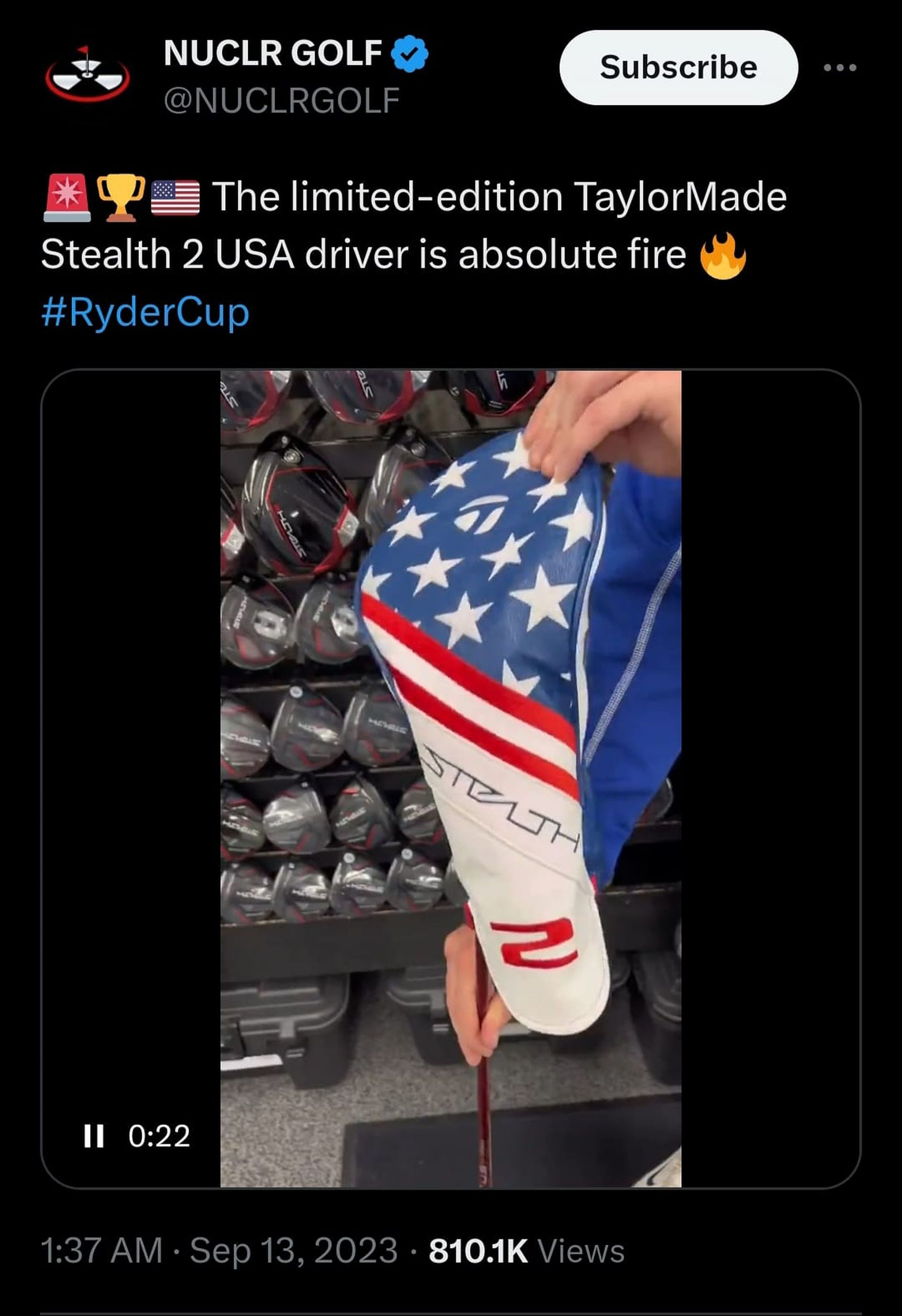Open the three-dot more options menu
The image size is (902, 1316).
click(x=840, y=67)
